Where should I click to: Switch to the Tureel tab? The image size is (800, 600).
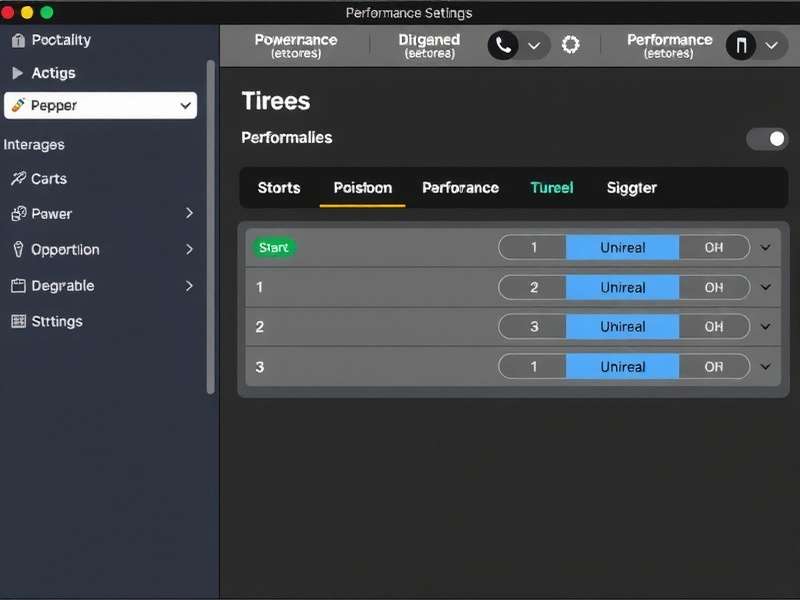(x=552, y=188)
